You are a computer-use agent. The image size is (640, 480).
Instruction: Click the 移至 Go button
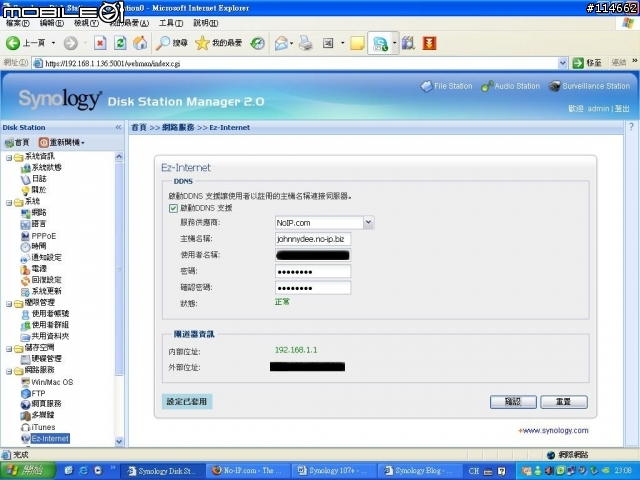click(587, 63)
